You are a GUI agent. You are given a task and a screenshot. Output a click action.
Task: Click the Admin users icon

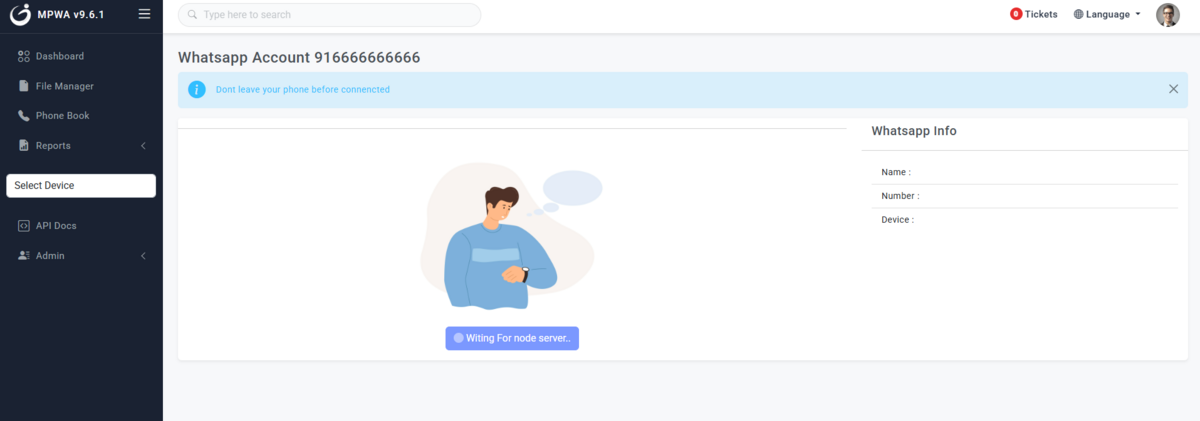tap(24, 256)
